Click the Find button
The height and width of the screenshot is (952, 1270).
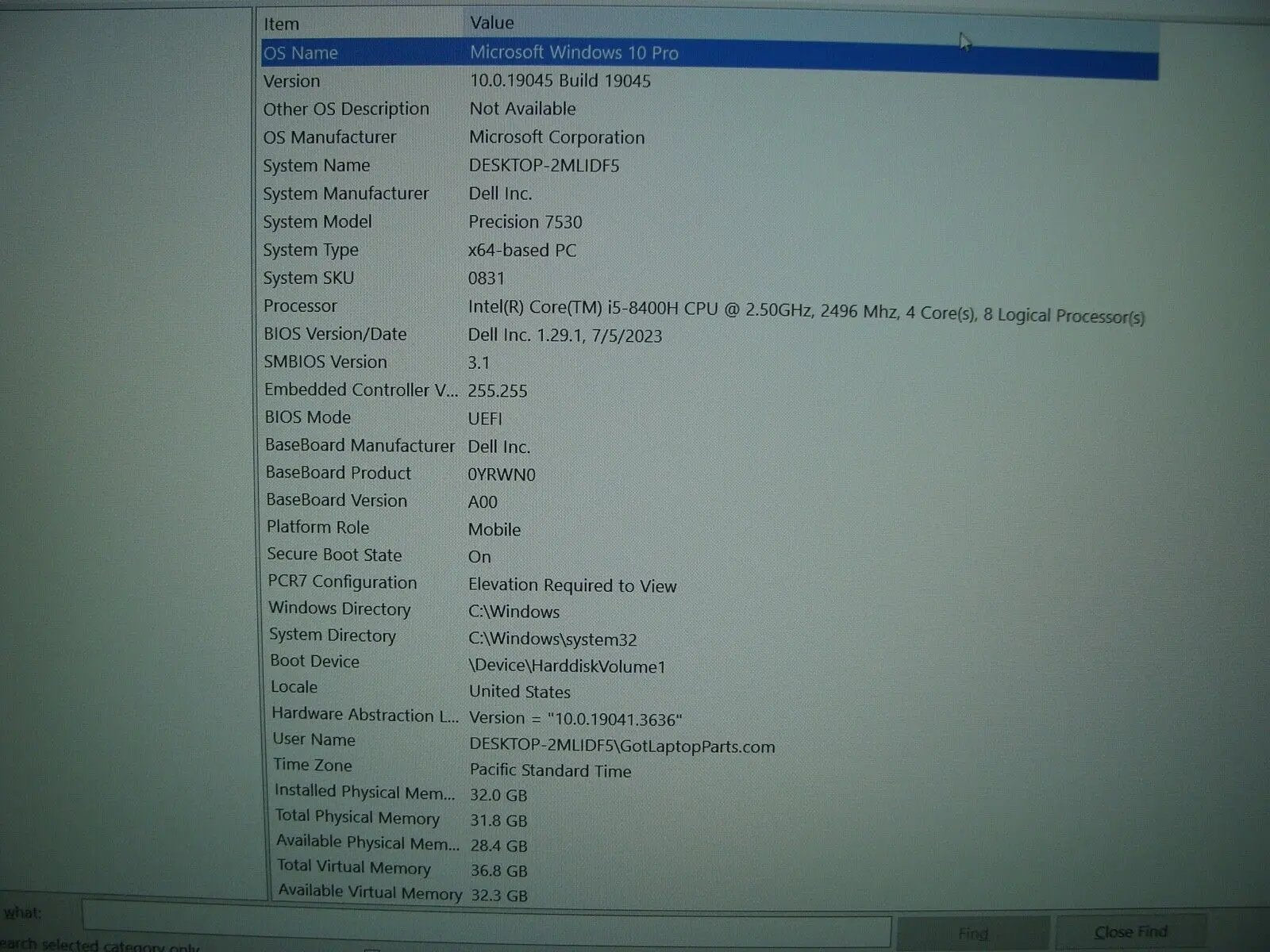tap(973, 933)
